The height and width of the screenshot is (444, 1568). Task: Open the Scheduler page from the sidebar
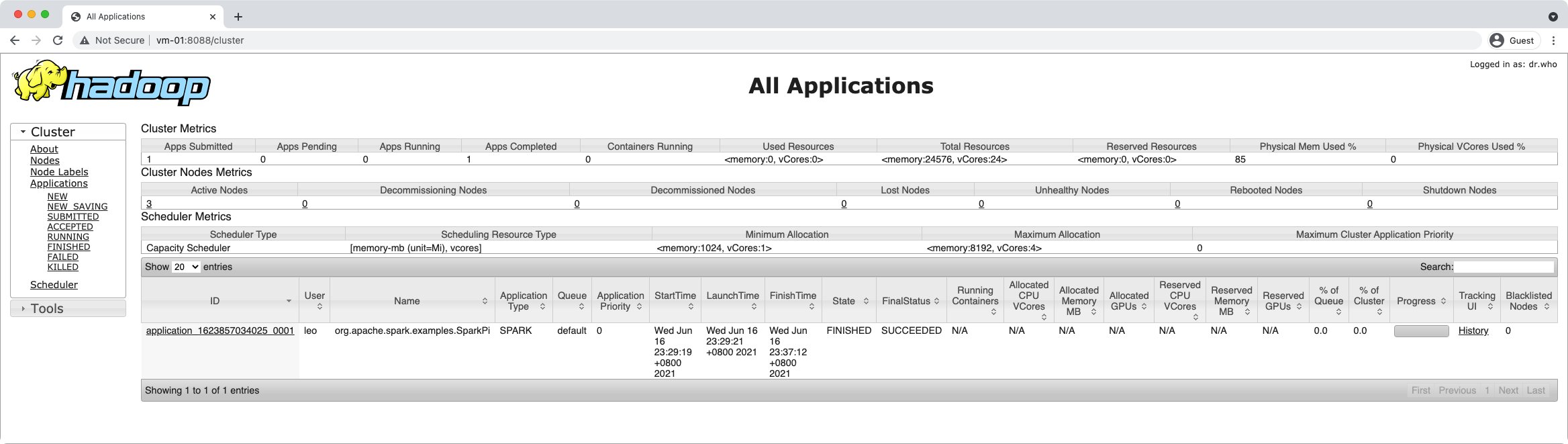point(54,285)
